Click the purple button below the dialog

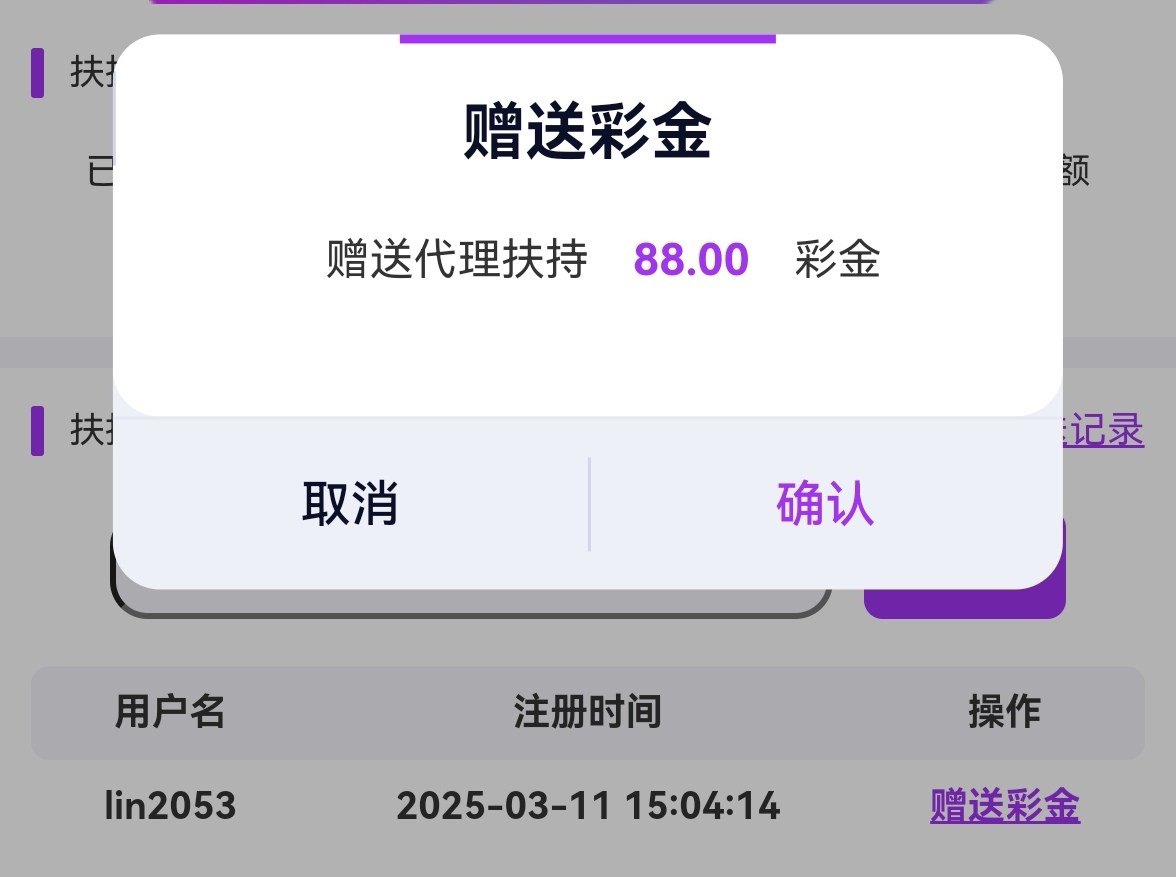click(965, 602)
